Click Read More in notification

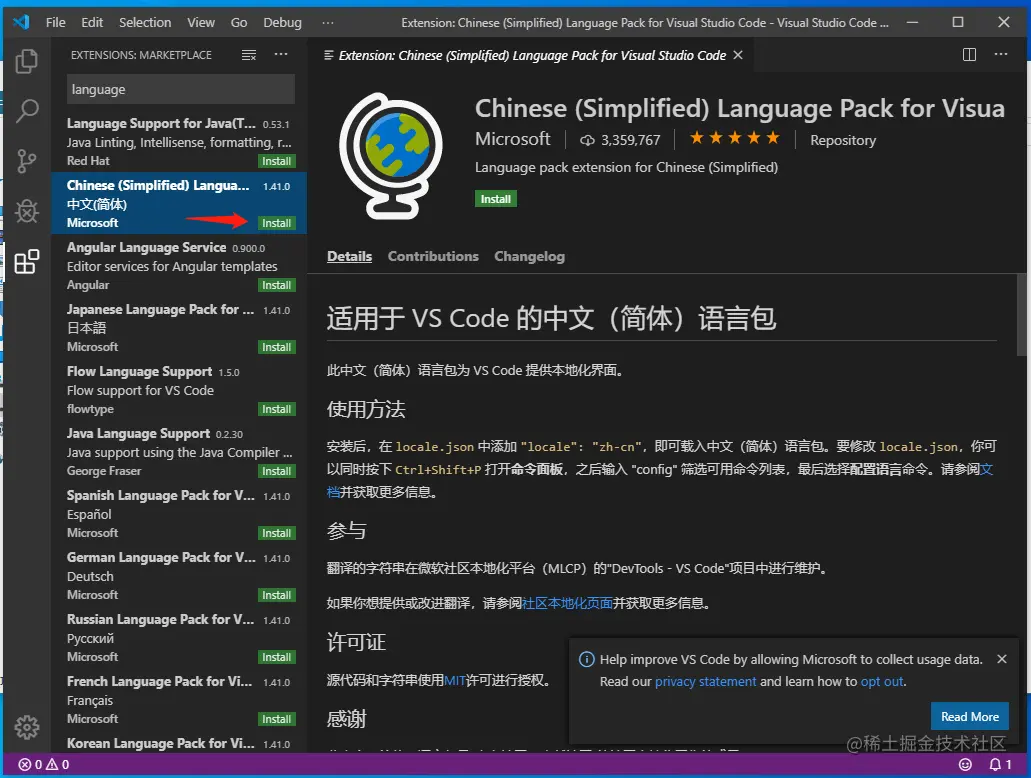(x=969, y=717)
